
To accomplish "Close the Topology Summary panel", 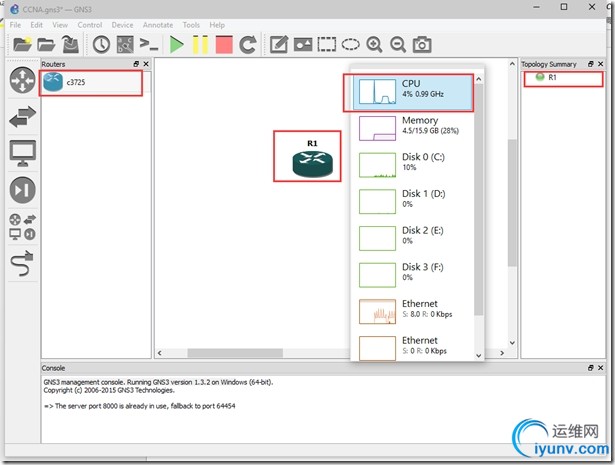I will 600,64.
